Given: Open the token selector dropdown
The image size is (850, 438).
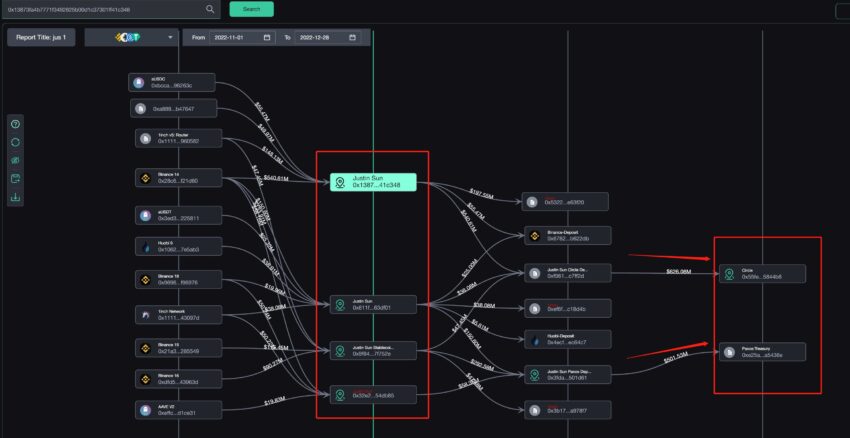Looking at the screenshot, I should 130,37.
